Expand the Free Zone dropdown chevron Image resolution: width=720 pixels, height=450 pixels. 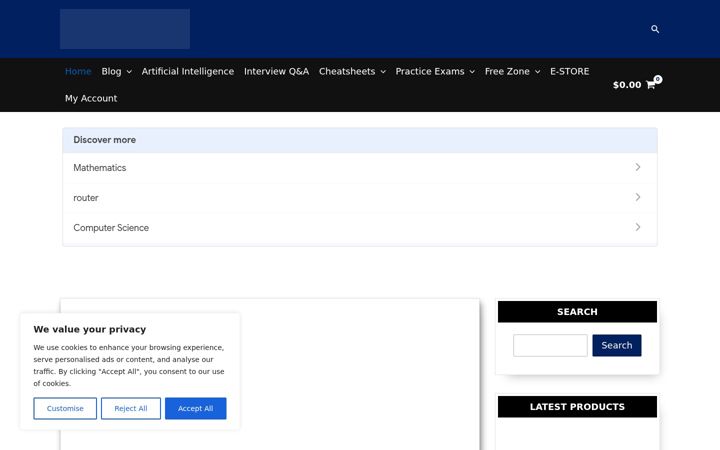tap(537, 72)
